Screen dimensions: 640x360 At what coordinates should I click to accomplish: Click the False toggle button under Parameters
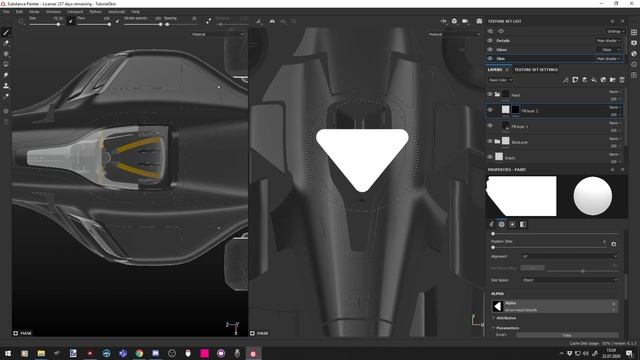pyautogui.click(x=567, y=335)
